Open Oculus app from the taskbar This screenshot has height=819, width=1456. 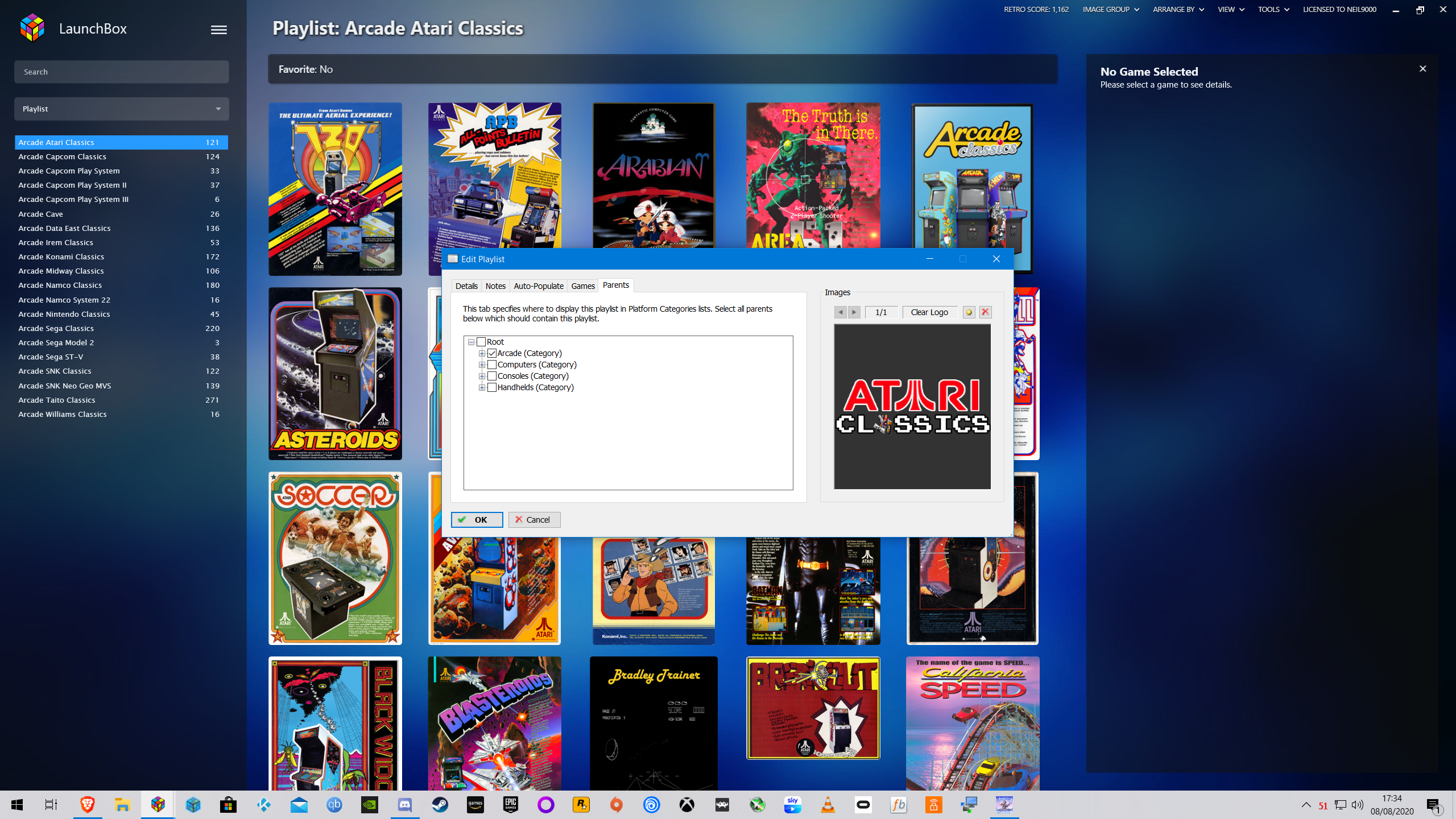pos(863,804)
